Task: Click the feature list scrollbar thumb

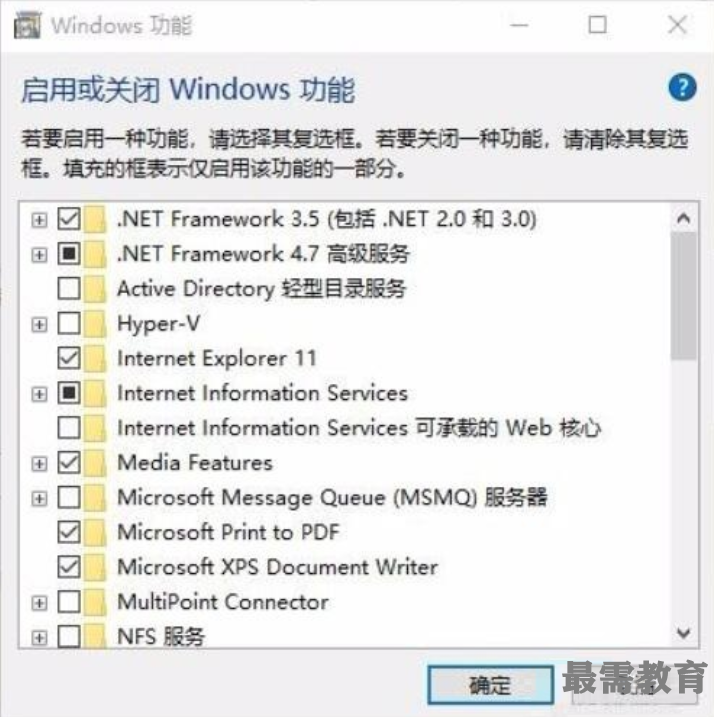Action: pos(684,296)
